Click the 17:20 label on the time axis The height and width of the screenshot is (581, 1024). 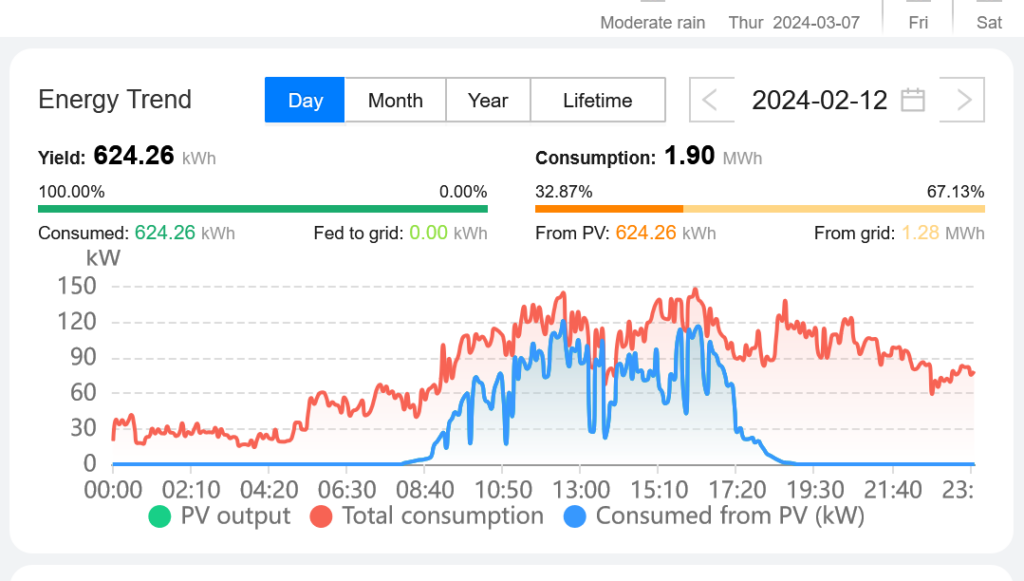[x=736, y=489]
